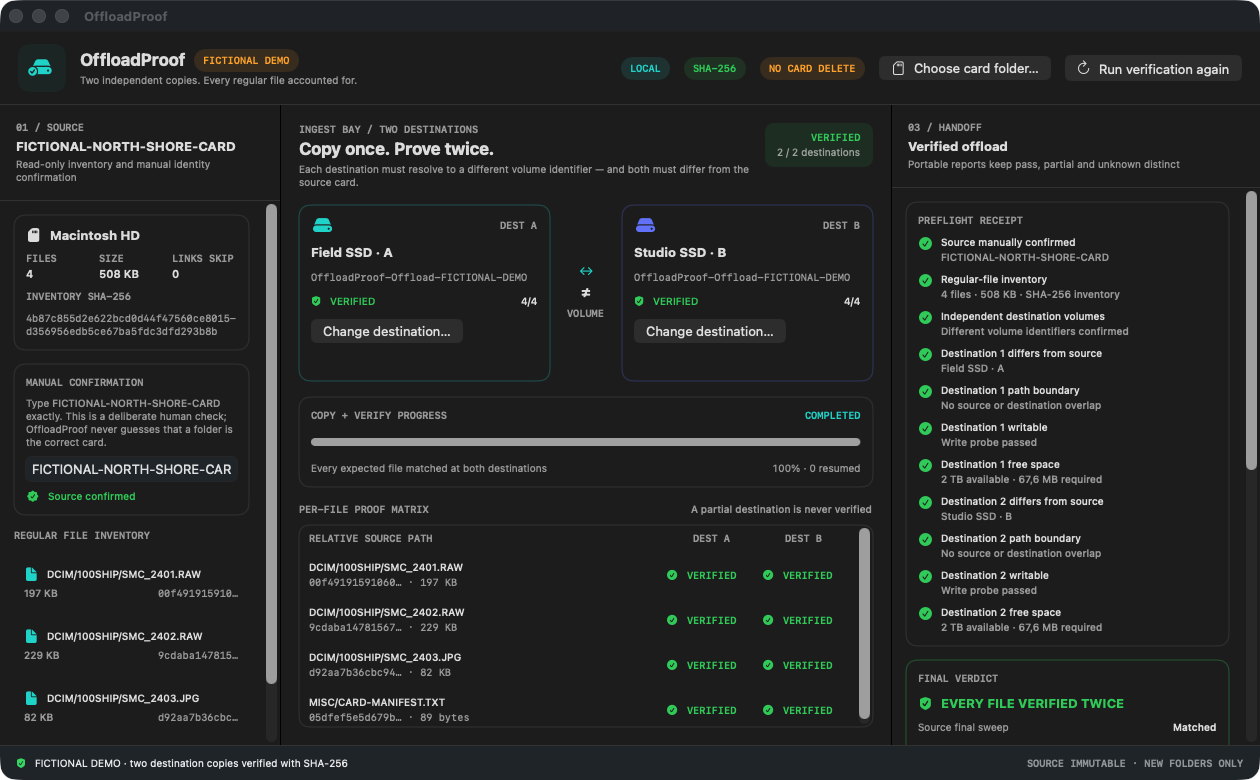
Task: Click the Macintosh HD SD card icon
Action: [33, 236]
